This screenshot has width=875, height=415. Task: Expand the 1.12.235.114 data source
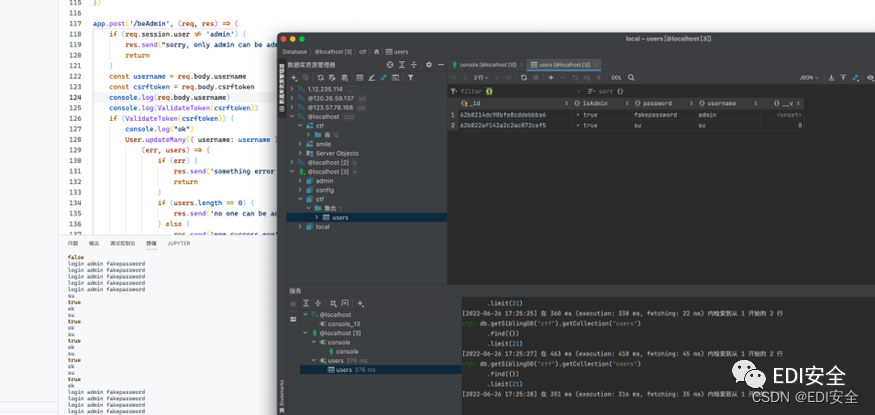pyautogui.click(x=292, y=89)
